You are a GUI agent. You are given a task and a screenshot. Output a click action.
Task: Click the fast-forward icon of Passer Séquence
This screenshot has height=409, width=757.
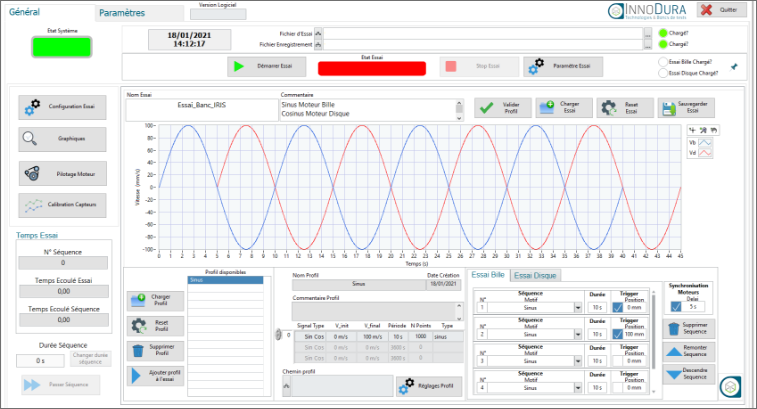[32, 385]
